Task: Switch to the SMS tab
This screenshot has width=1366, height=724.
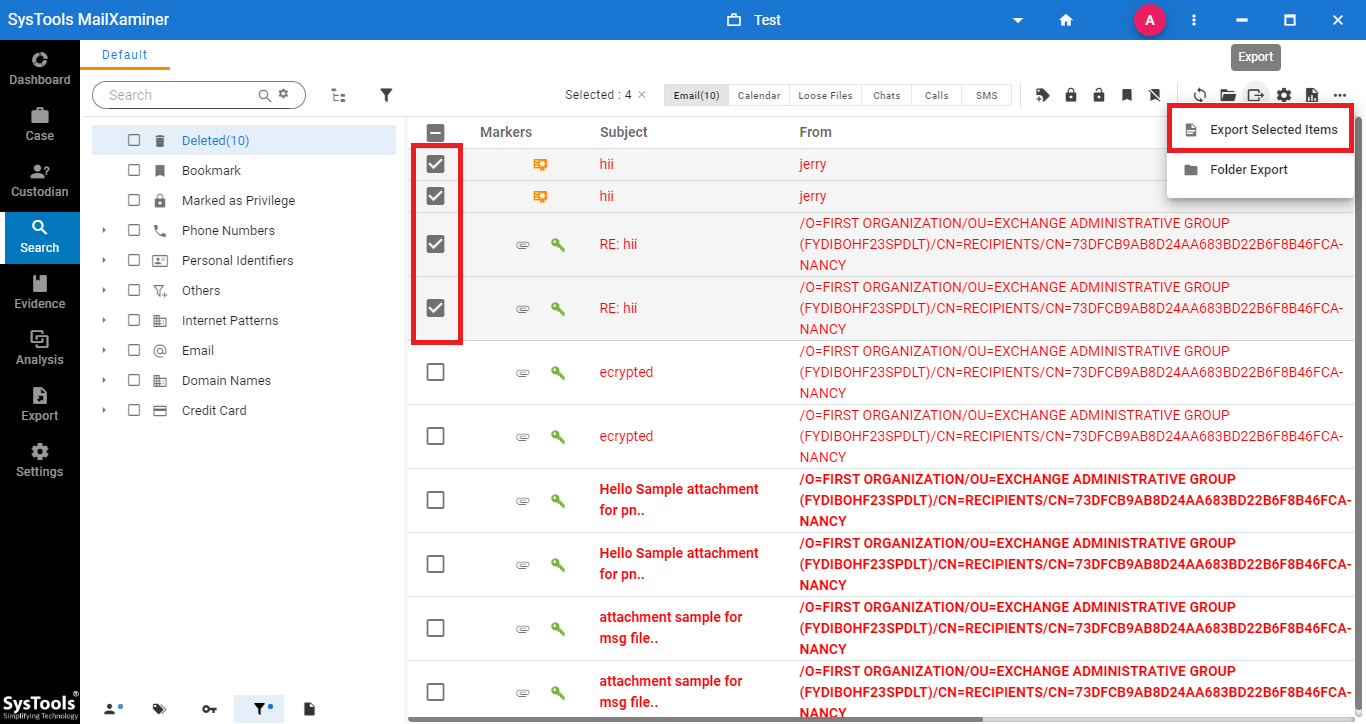Action: click(987, 95)
